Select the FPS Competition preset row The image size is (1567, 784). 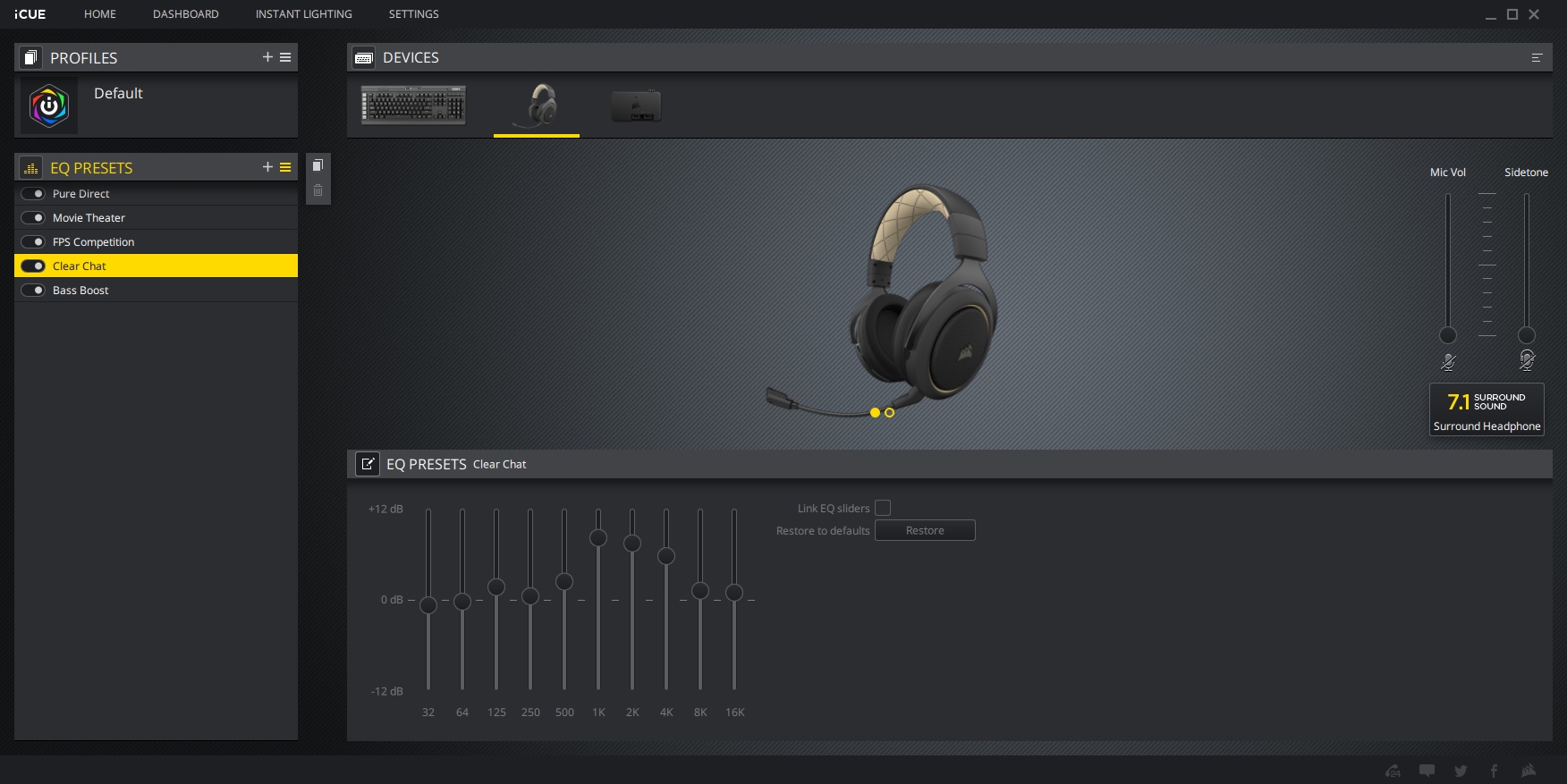tap(156, 242)
